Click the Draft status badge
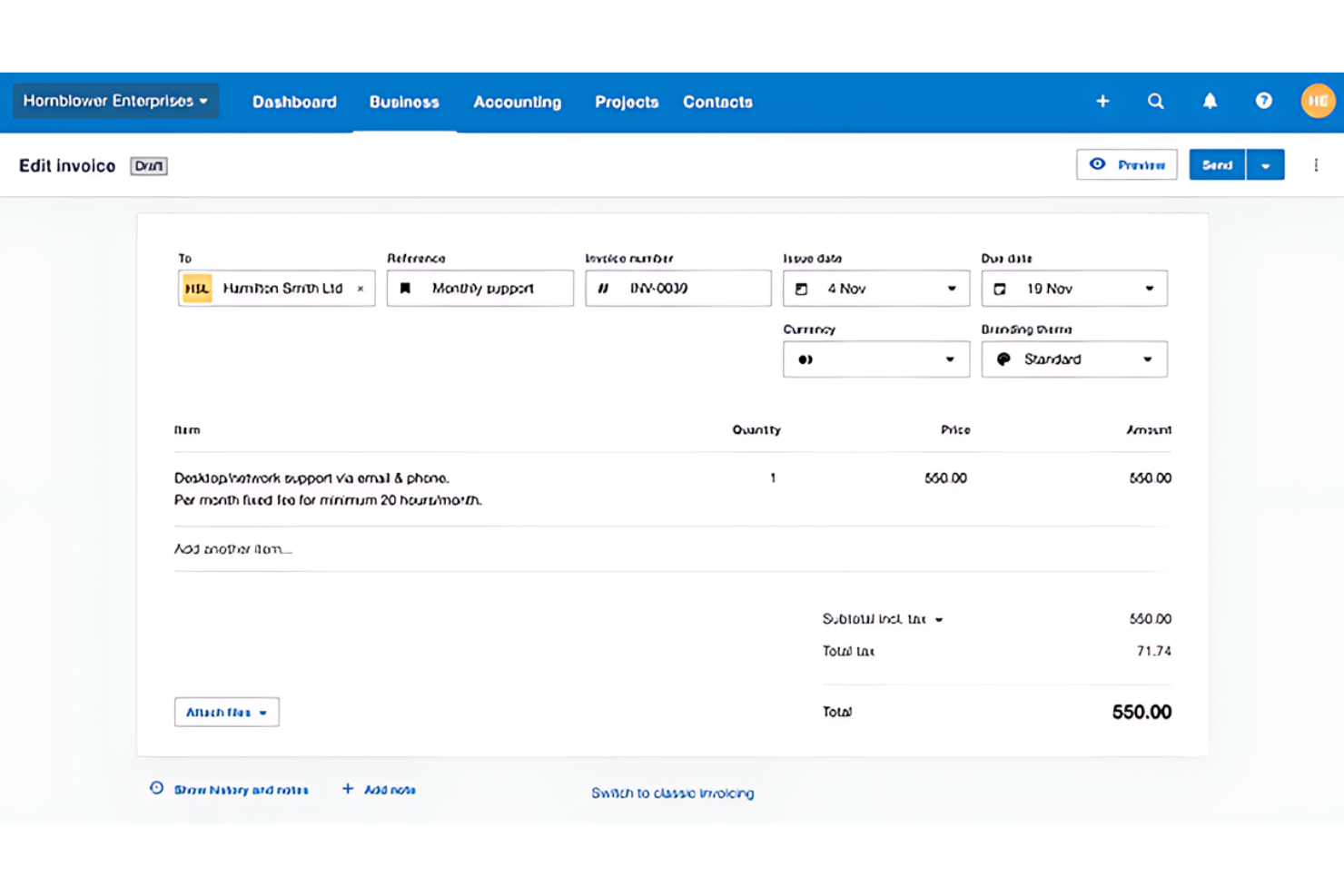 (x=149, y=165)
